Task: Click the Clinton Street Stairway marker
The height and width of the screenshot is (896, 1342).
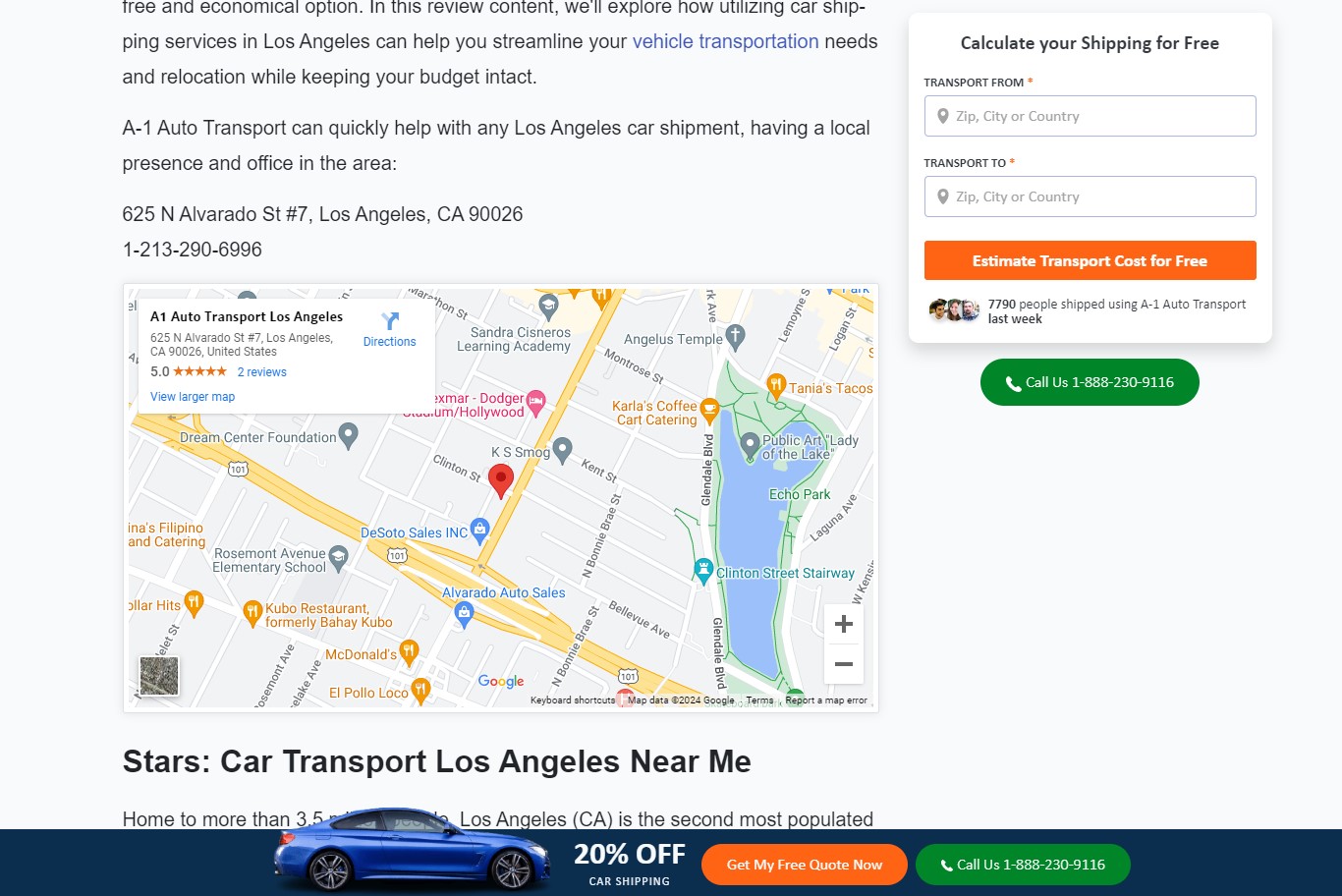Action: 703,570
